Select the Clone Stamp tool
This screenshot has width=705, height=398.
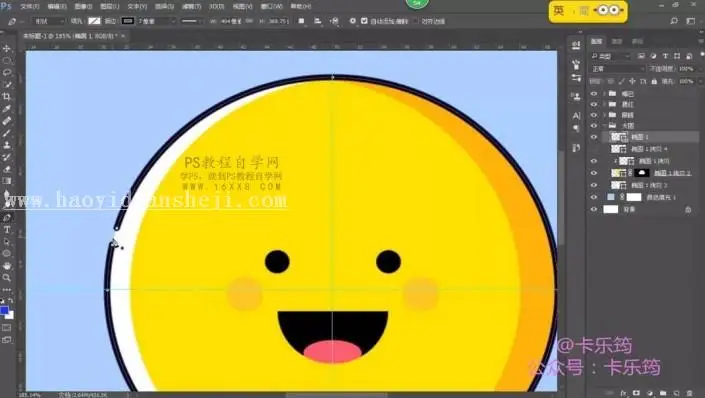(x=7, y=145)
